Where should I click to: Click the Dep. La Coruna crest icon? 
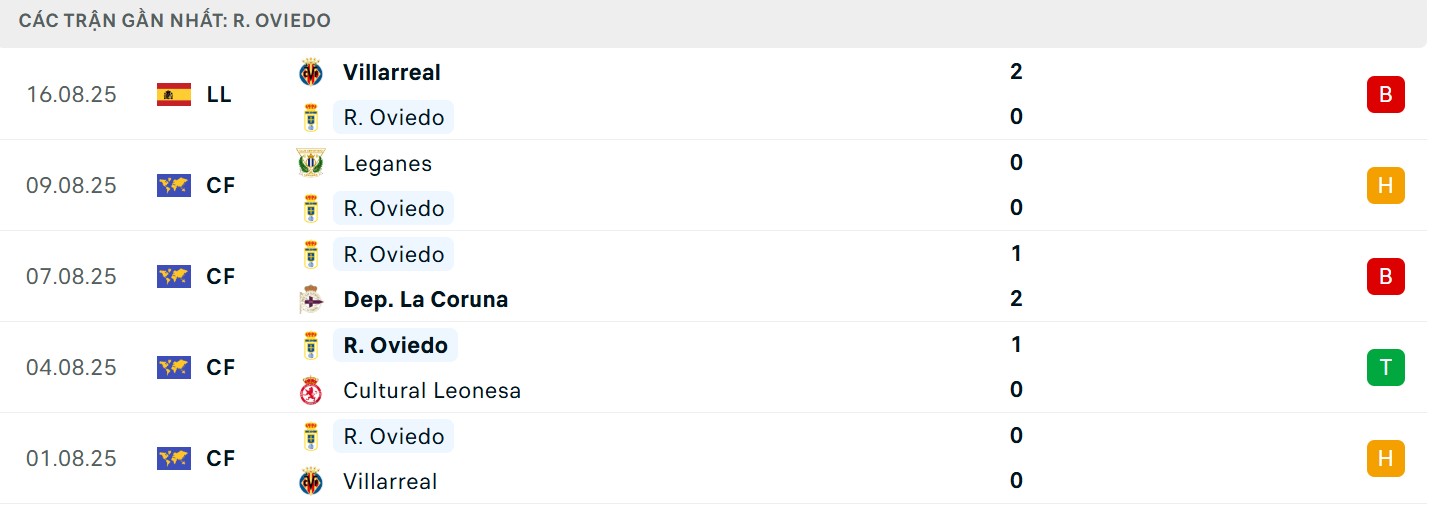(311, 299)
